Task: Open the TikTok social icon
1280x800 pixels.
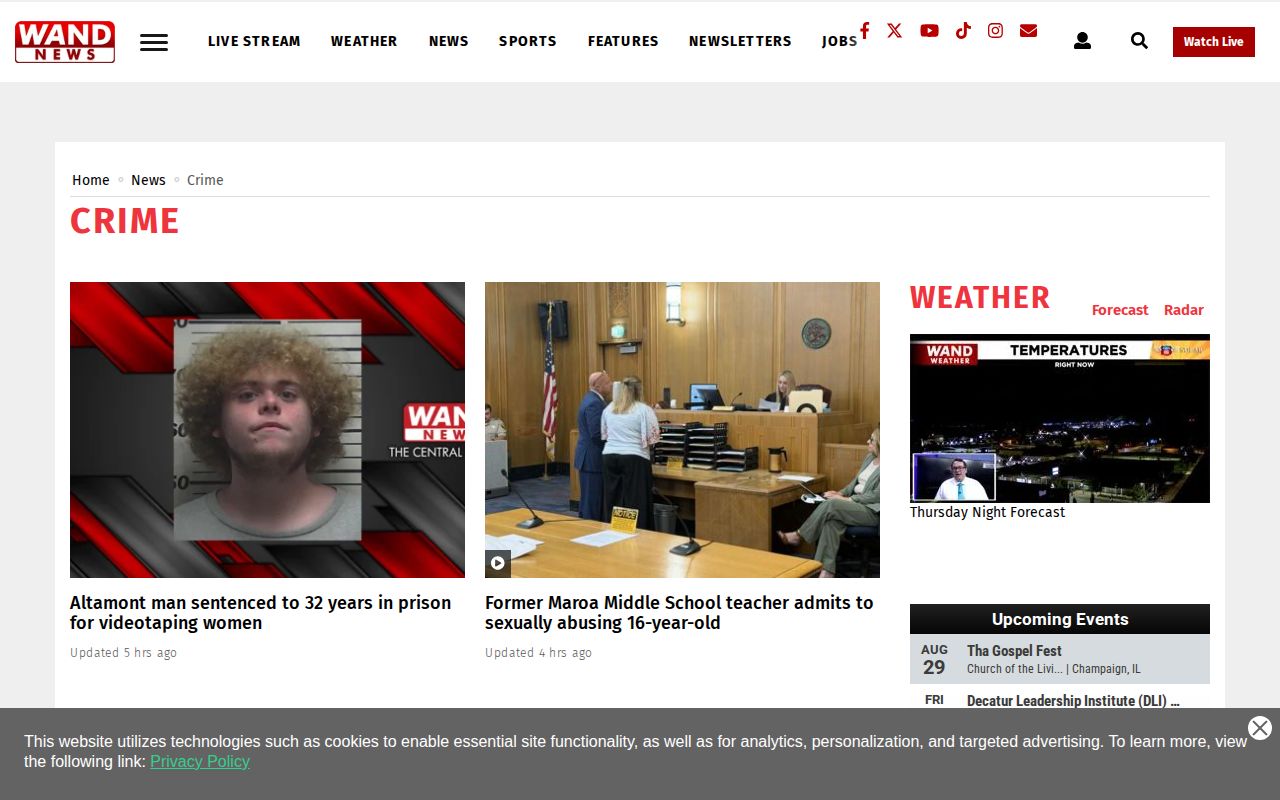Action: pos(963,30)
